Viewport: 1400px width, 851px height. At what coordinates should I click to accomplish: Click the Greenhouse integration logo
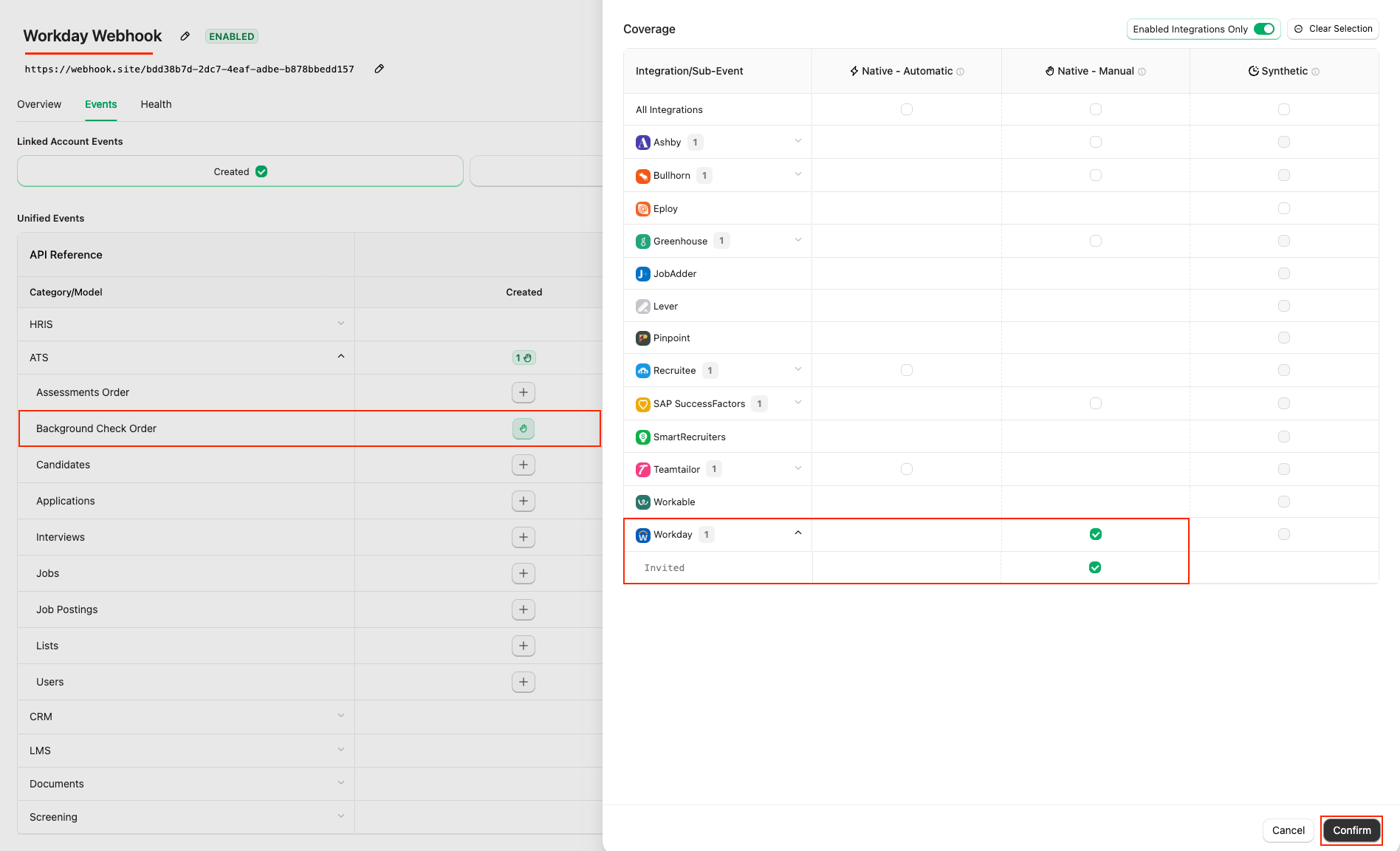click(643, 242)
